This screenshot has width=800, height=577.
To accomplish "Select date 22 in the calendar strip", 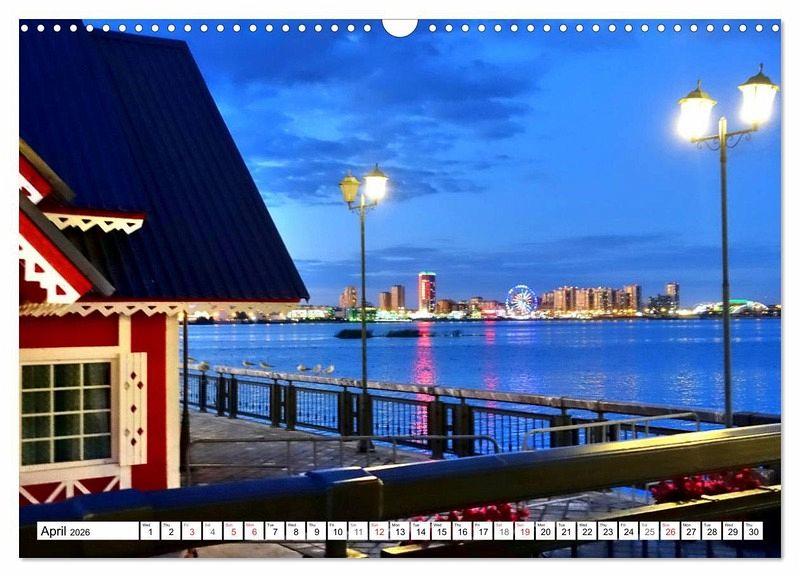I will pos(587,531).
